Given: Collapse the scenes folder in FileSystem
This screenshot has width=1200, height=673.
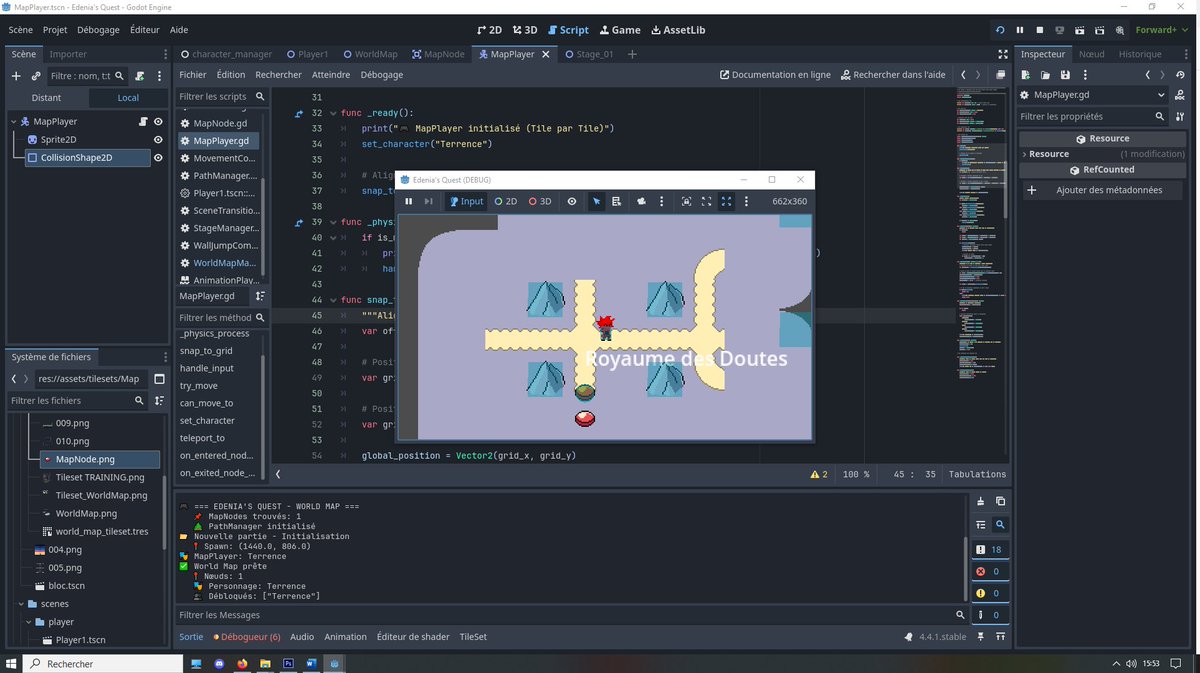Looking at the screenshot, I should (x=21, y=604).
